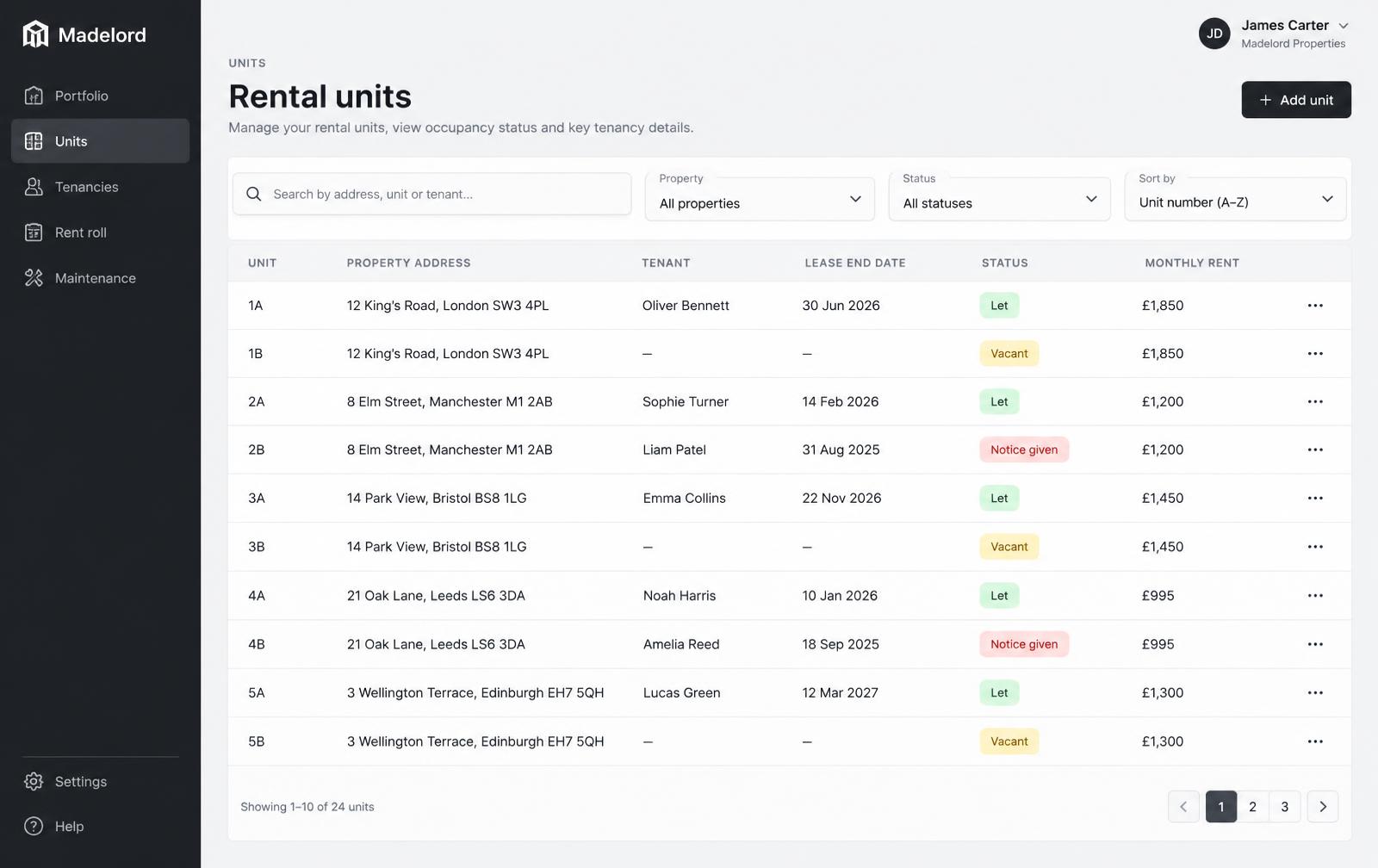Click the previous page arrow

(1183, 807)
